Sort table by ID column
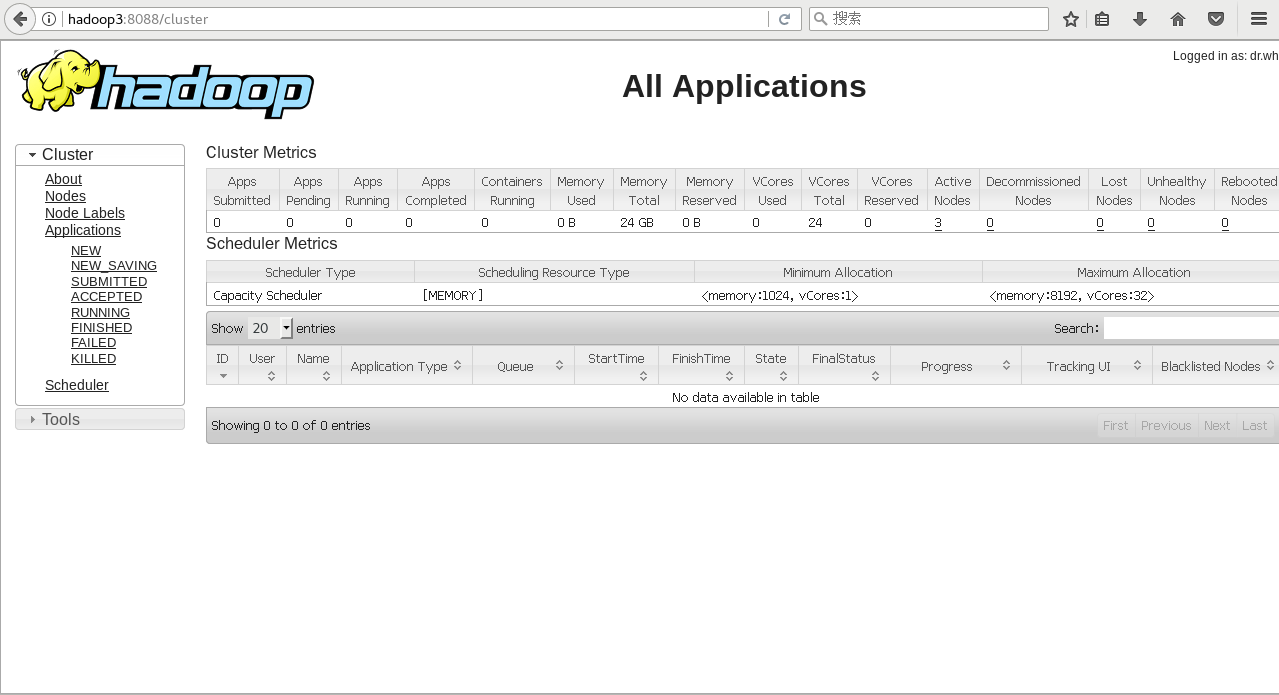The height and width of the screenshot is (695, 1279). pos(222,365)
